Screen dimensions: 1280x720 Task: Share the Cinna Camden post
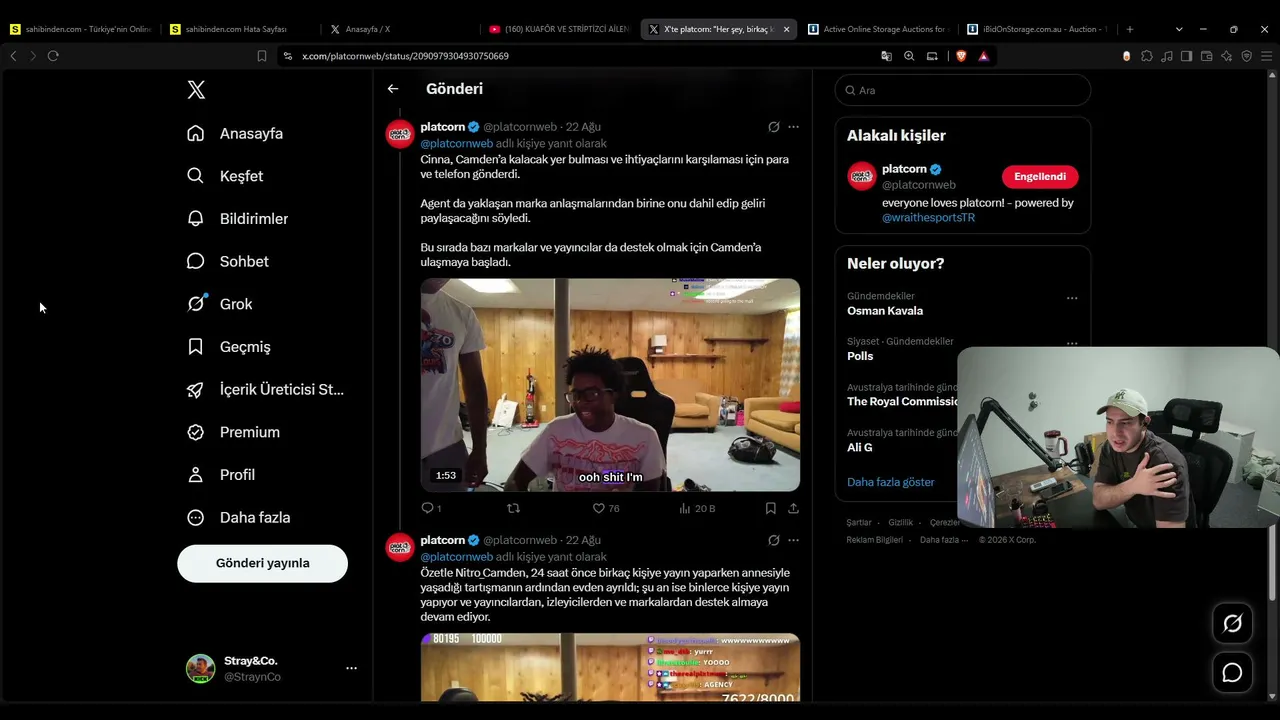coord(793,508)
